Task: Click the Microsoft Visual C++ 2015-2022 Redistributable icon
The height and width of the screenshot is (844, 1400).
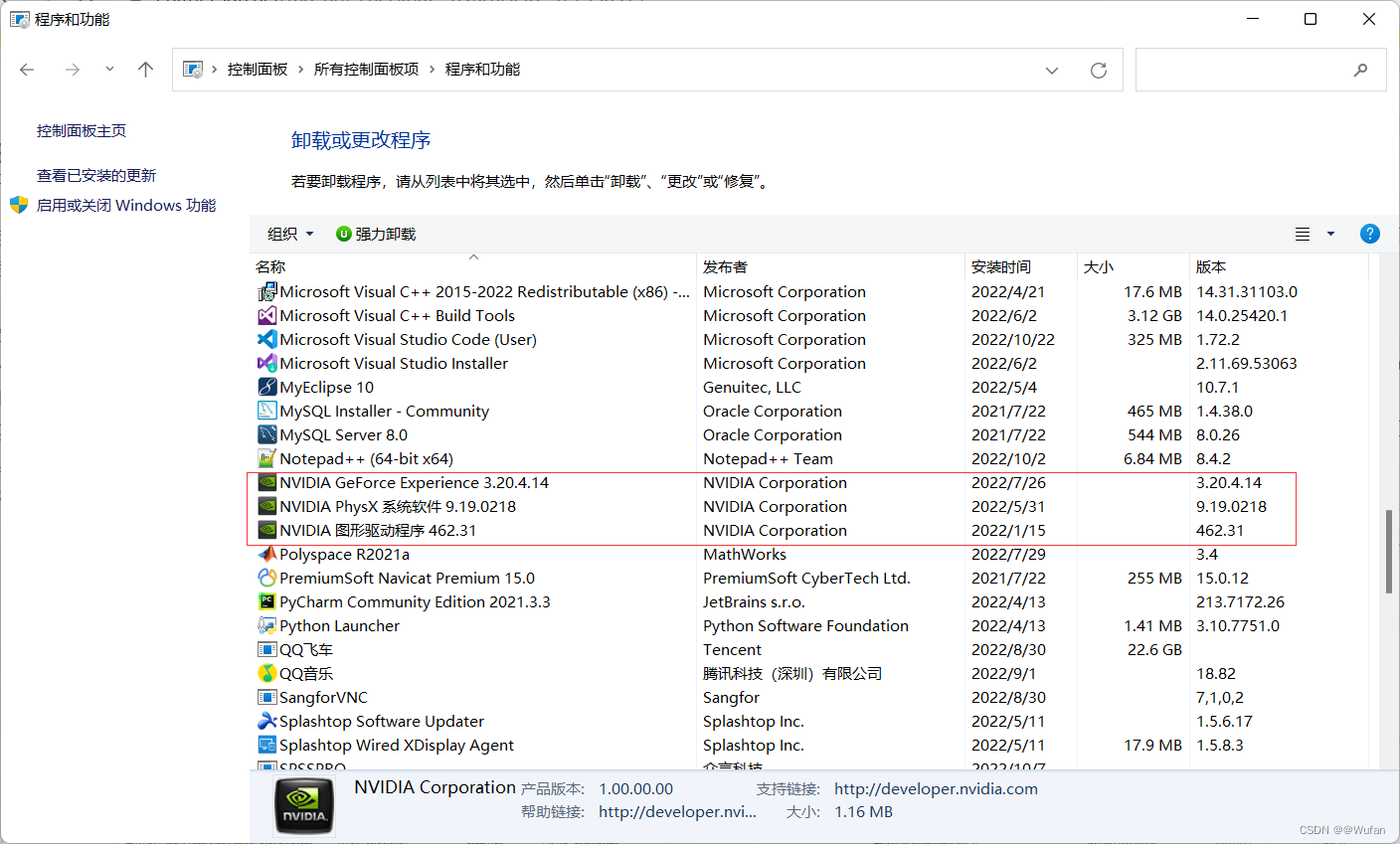Action: pyautogui.click(x=266, y=292)
